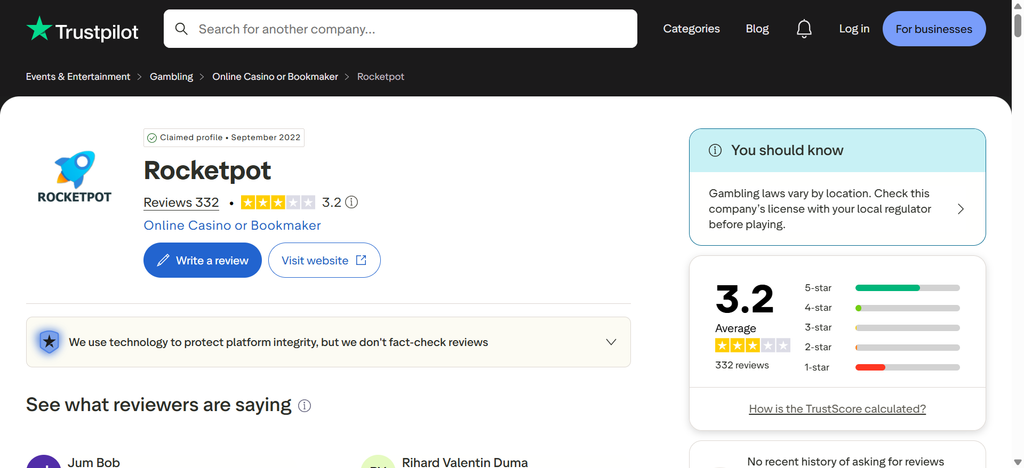Click reviewer name Rihard Valentin Duma
The height and width of the screenshot is (468, 1024).
pos(465,462)
